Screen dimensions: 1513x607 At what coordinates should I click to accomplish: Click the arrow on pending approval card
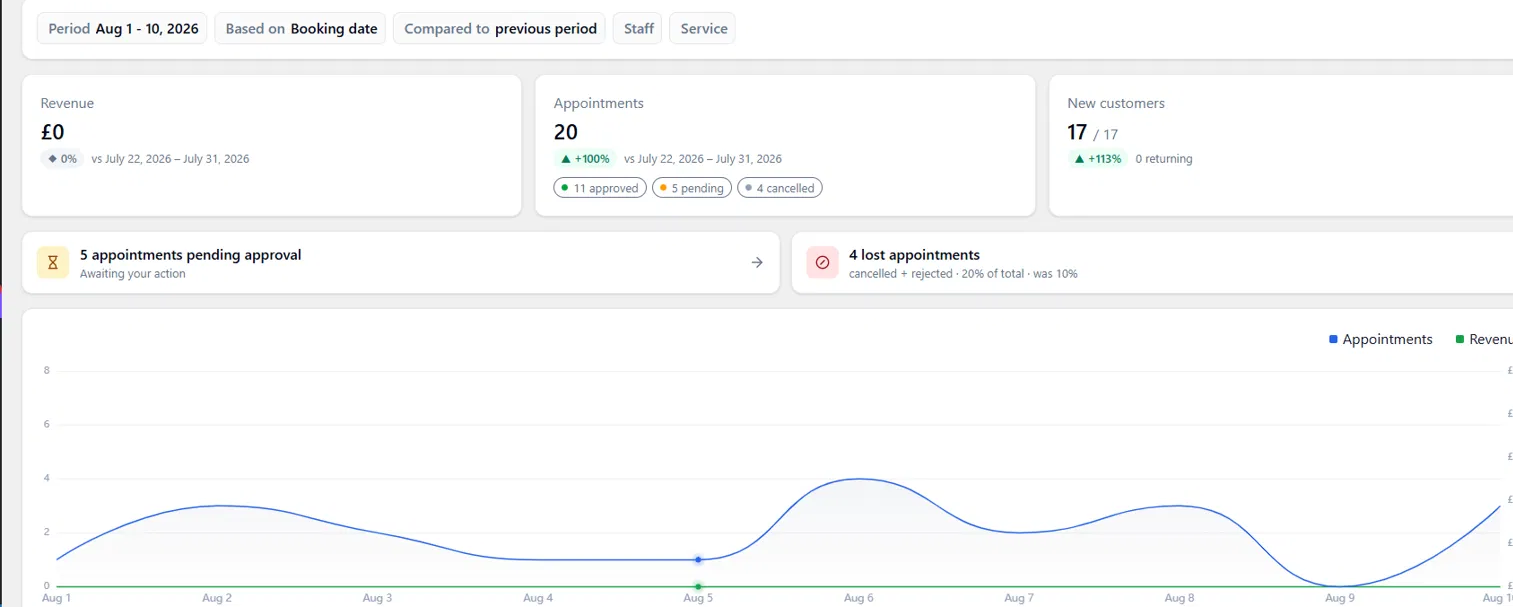757,263
